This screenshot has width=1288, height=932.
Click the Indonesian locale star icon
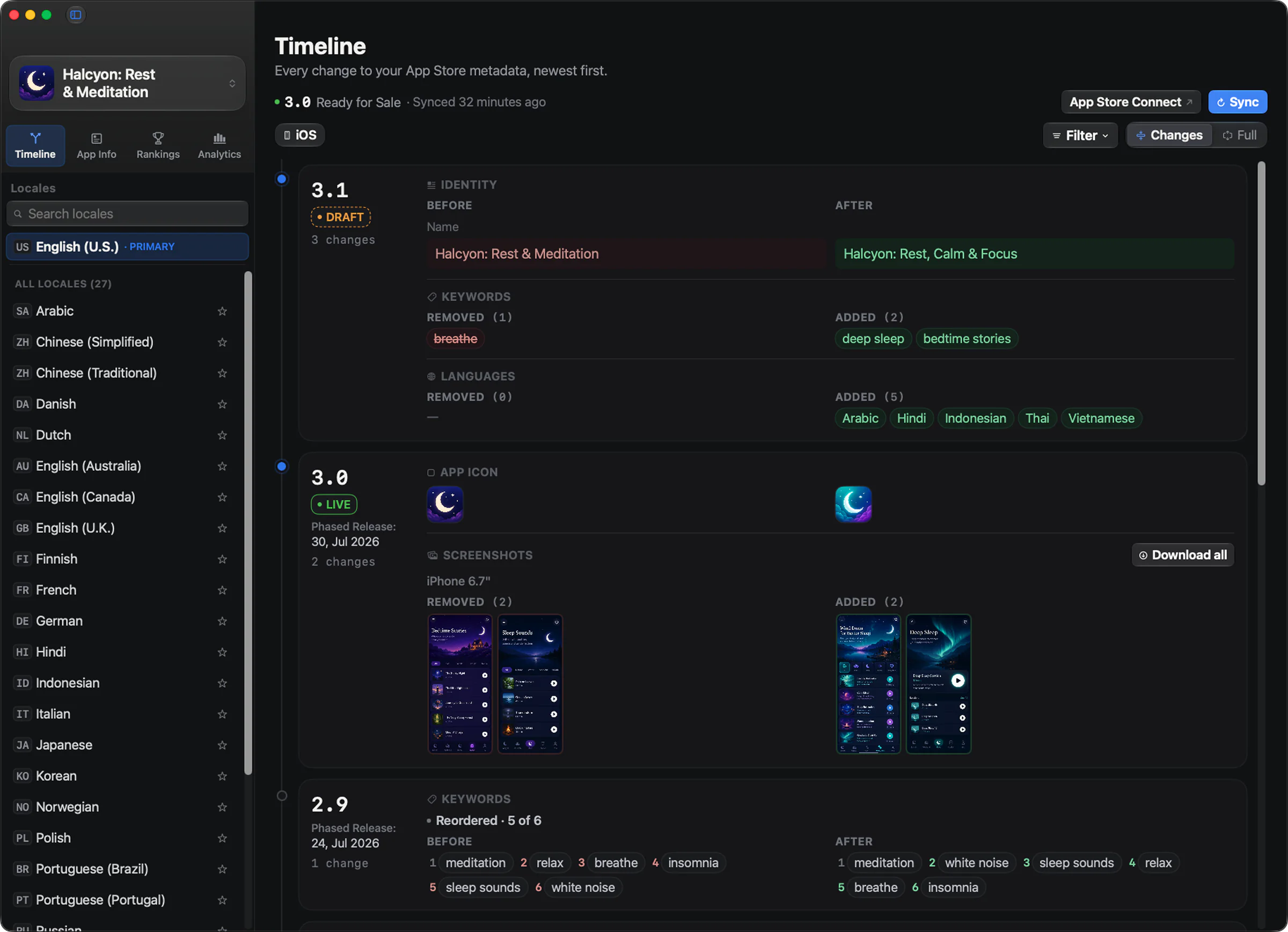[222, 683]
